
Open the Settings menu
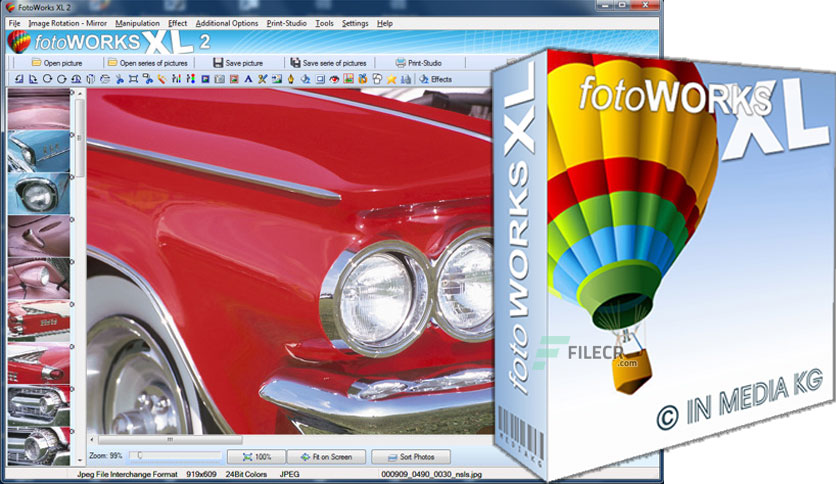(x=355, y=23)
